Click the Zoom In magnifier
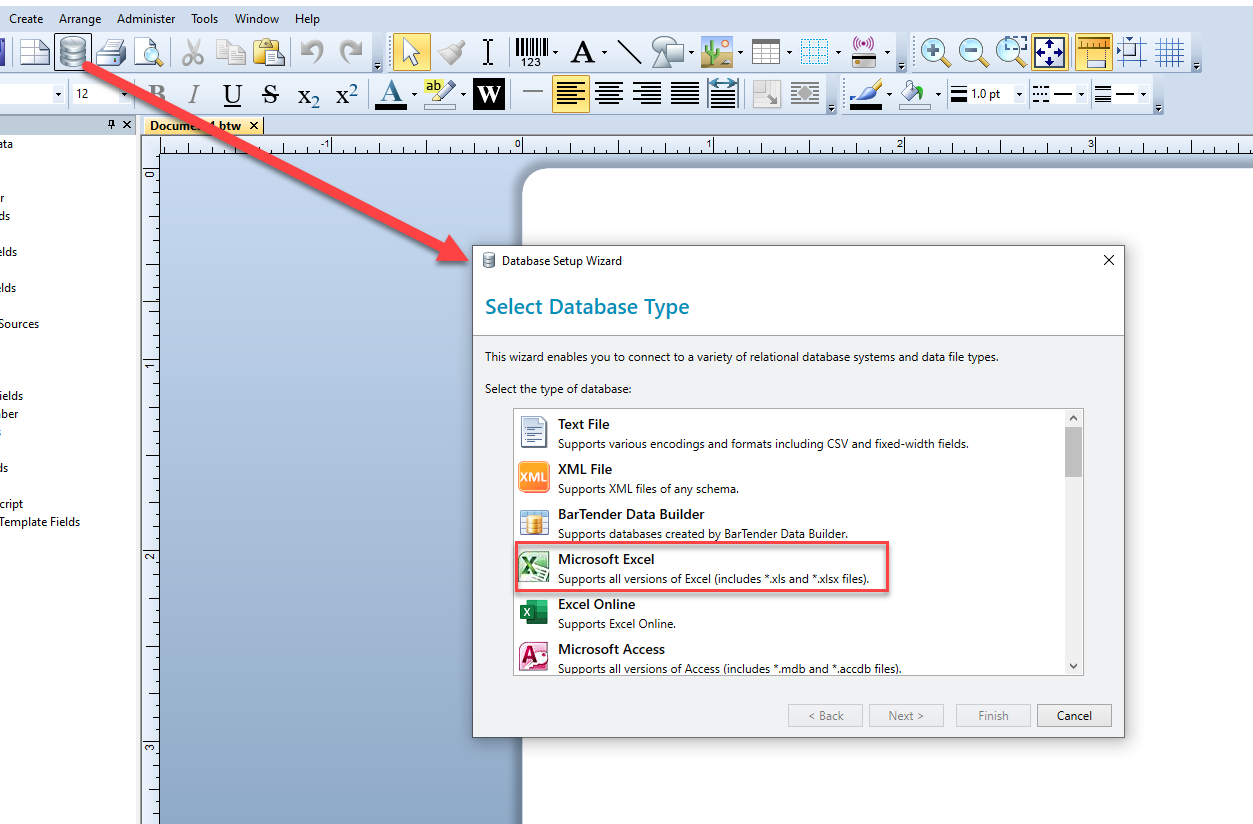This screenshot has width=1253, height=824. 935,52
